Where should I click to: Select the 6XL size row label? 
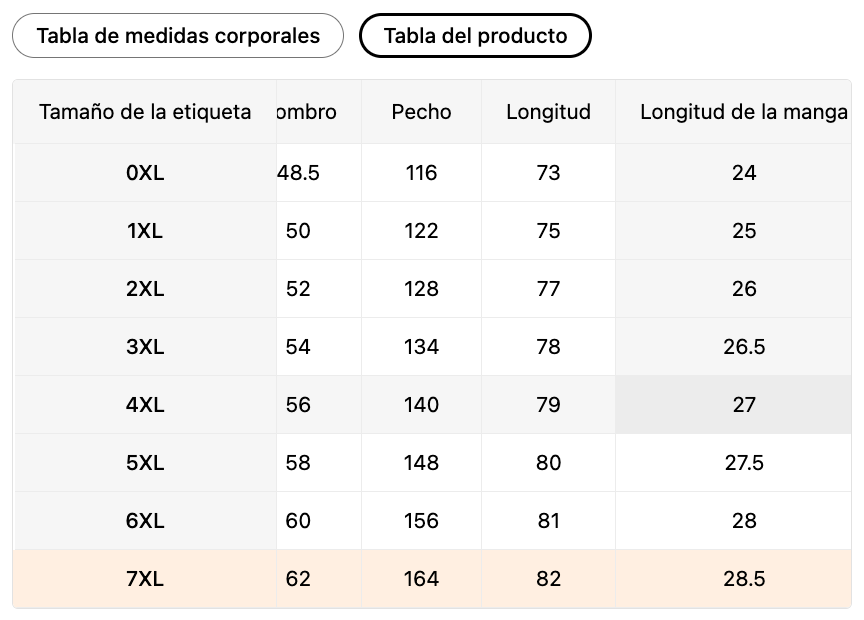tap(145, 521)
